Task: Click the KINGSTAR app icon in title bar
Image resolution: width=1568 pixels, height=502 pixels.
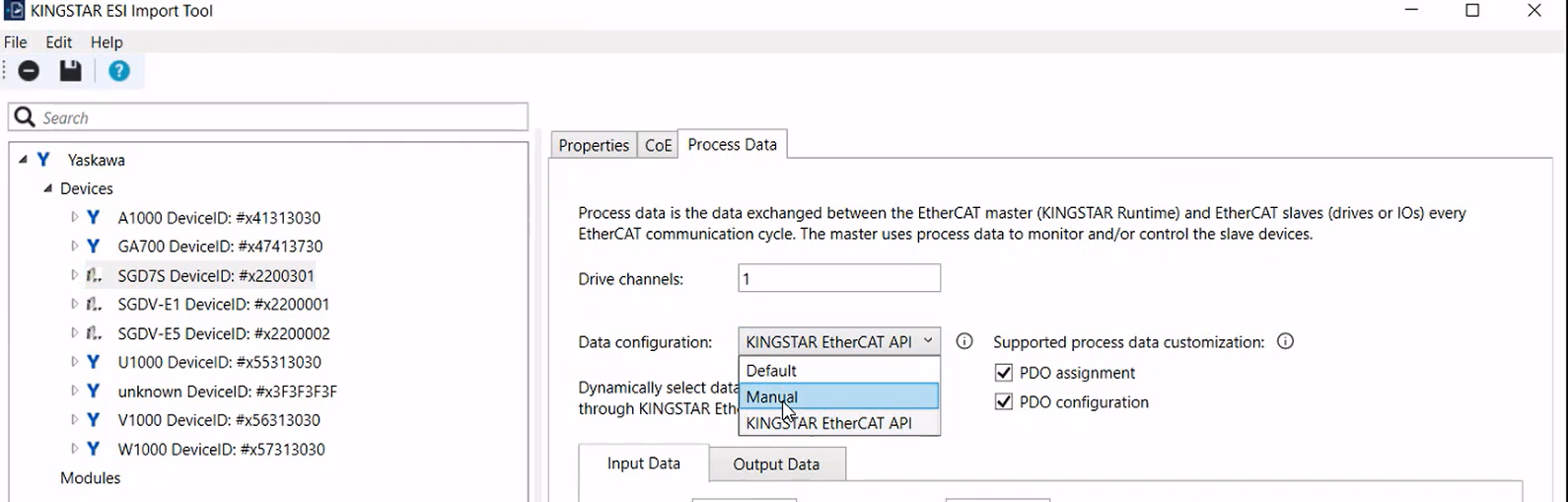Action: click(13, 11)
